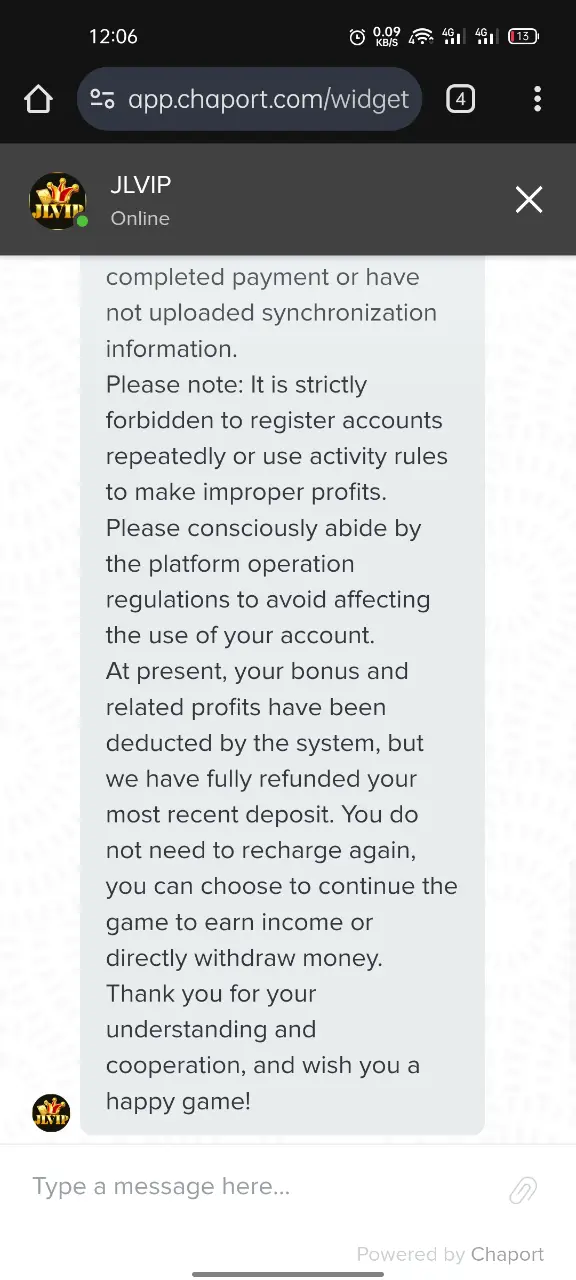Open the tab switcher showing 4 tabs
The height and width of the screenshot is (1280, 576).
[460, 99]
